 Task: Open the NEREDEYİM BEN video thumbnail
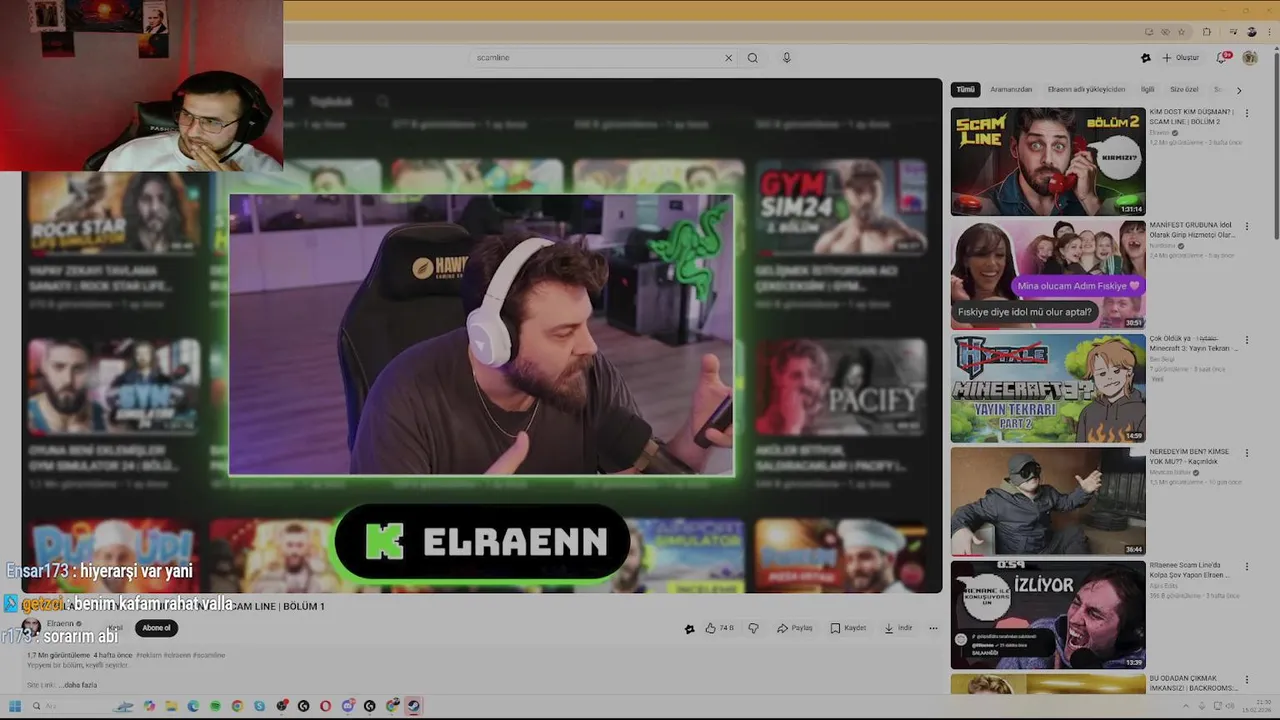click(x=1048, y=501)
